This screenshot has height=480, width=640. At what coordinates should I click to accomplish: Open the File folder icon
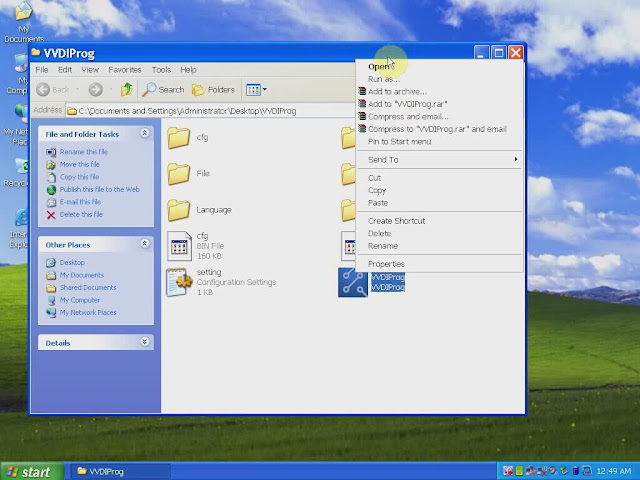(178, 173)
